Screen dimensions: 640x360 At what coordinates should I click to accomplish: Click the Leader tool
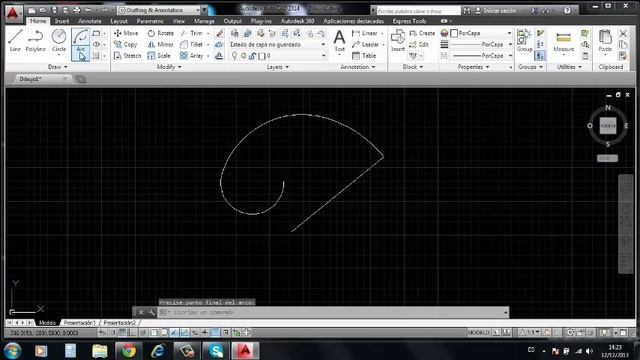pyautogui.click(x=365, y=44)
